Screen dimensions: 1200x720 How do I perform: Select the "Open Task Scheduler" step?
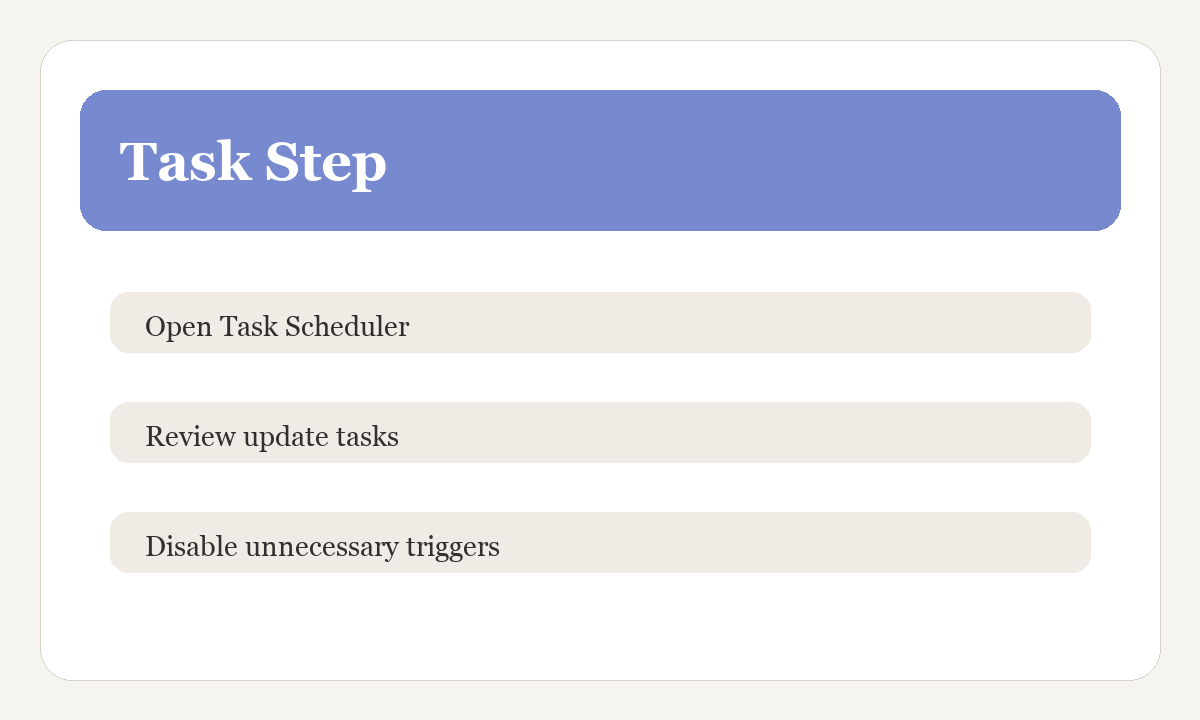click(600, 323)
